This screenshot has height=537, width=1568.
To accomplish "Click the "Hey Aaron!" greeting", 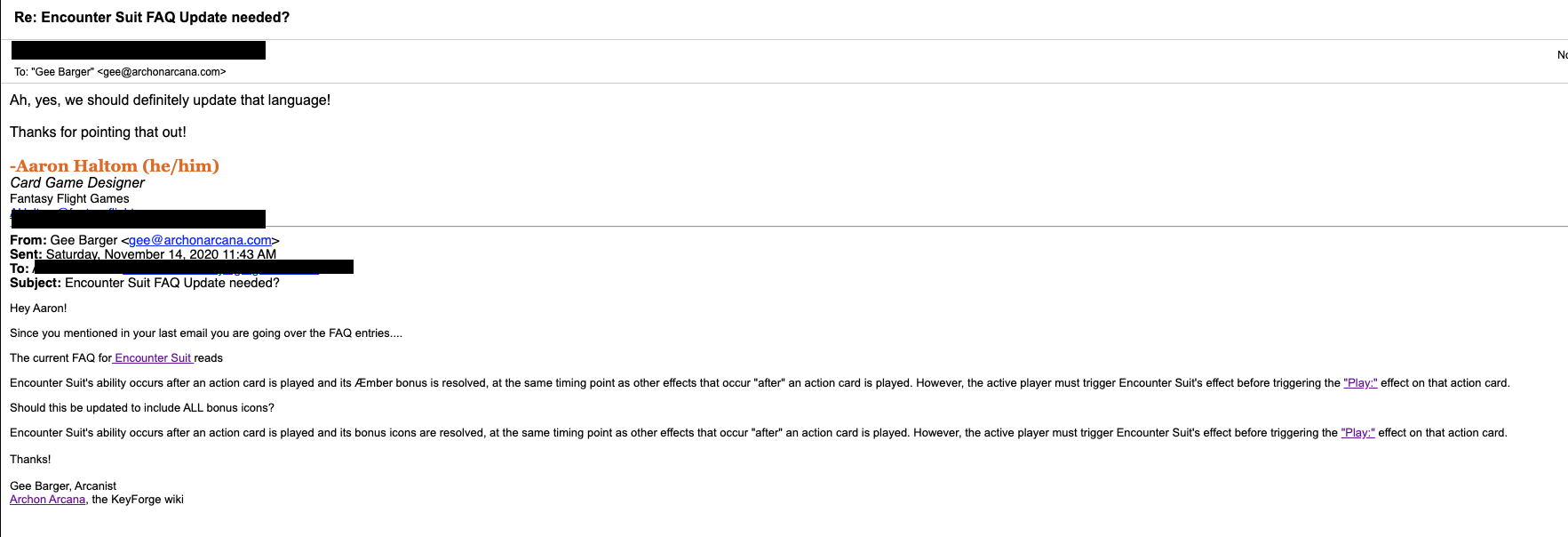I will [x=38, y=309].
